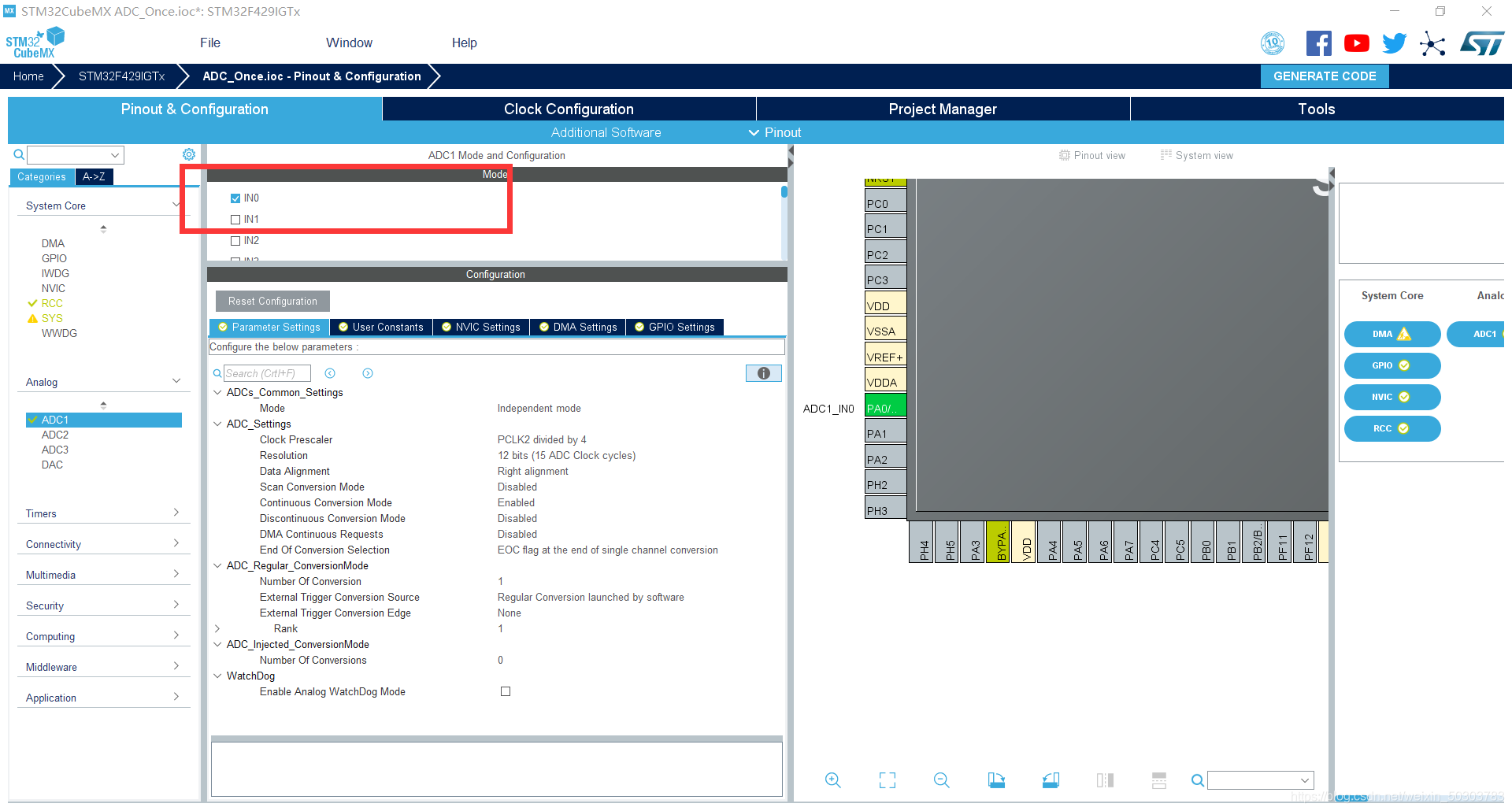Open the DMA Settings tab

(x=578, y=327)
